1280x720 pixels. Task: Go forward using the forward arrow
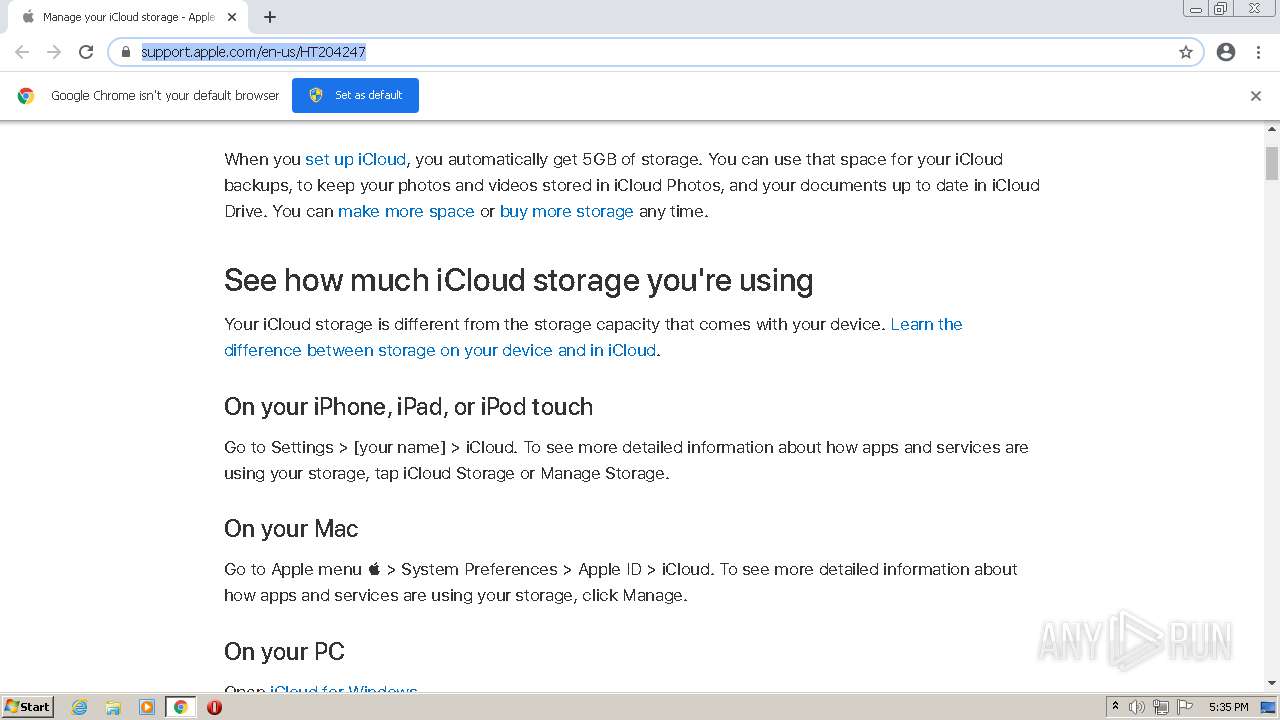(x=54, y=52)
